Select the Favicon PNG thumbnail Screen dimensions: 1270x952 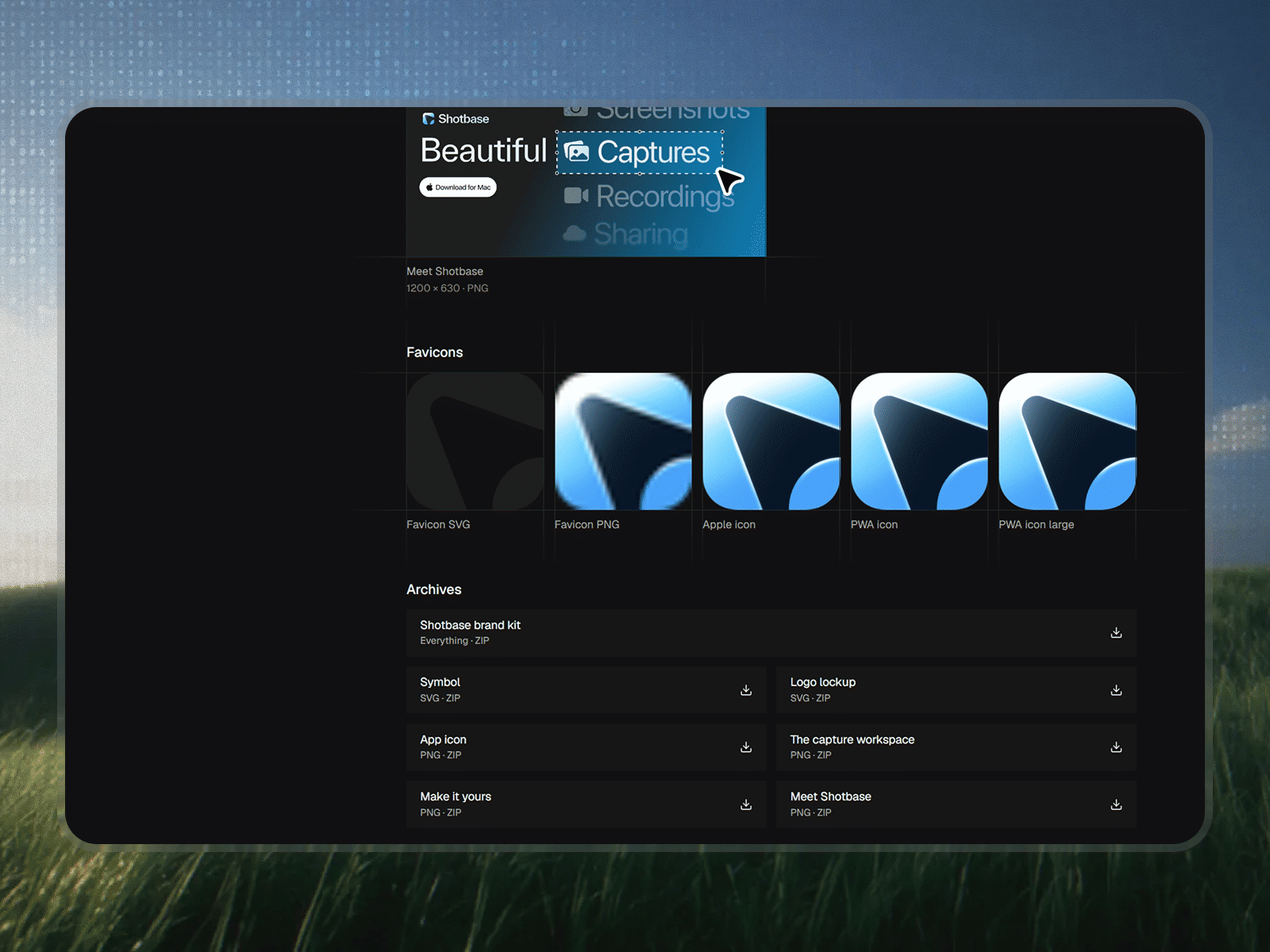[x=623, y=441]
